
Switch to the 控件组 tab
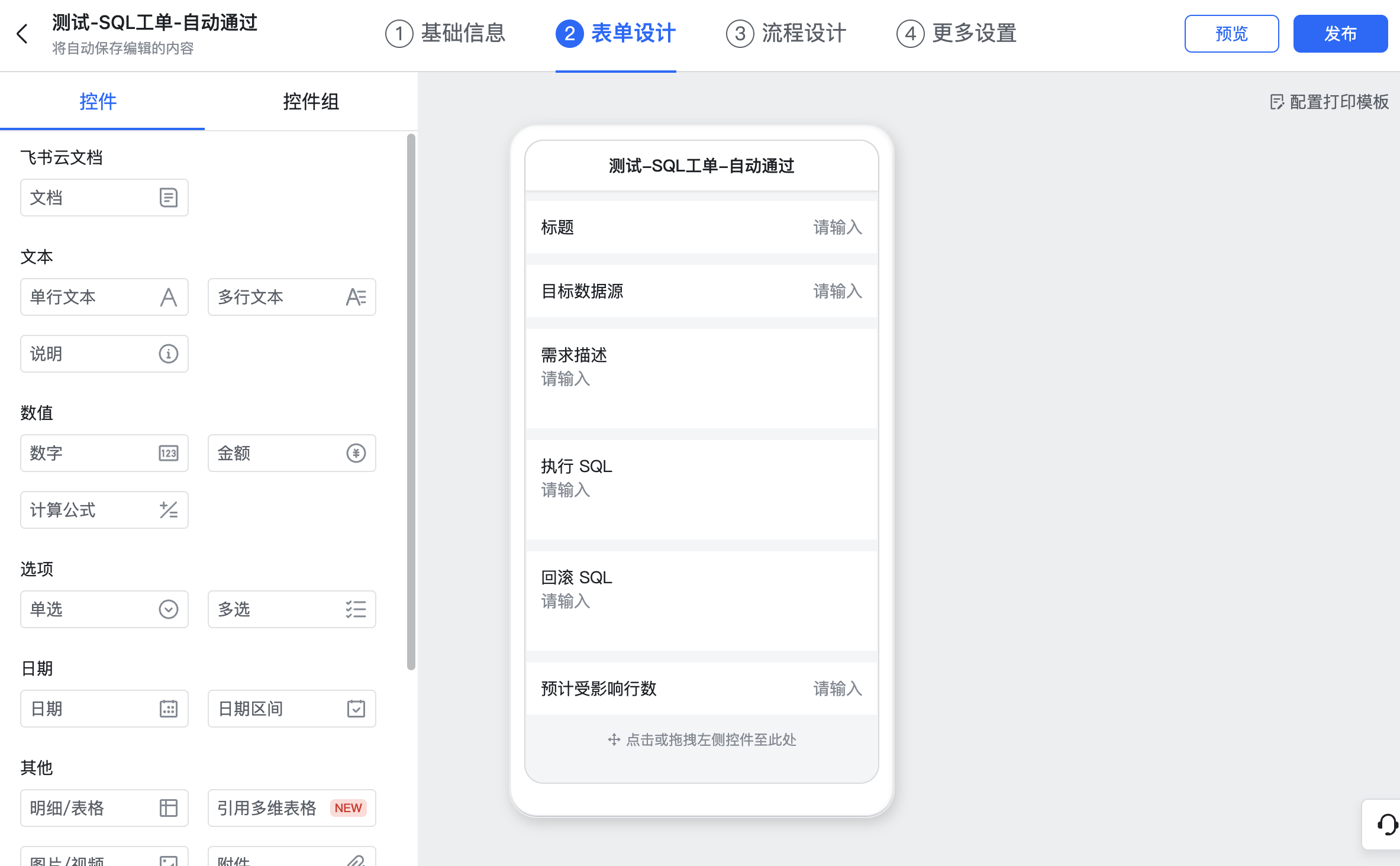311,102
